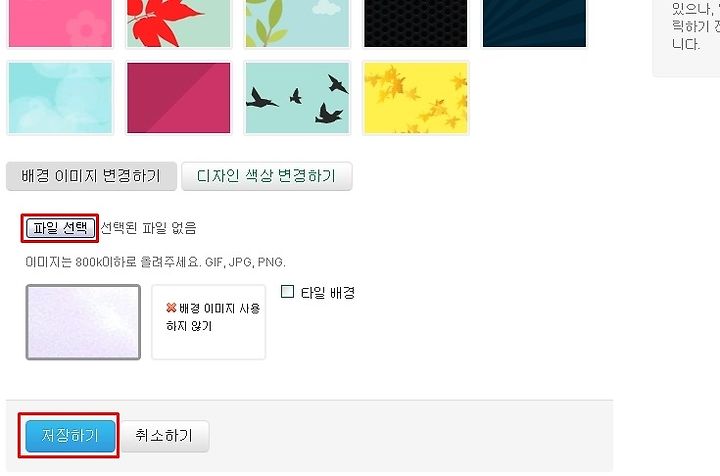The height and width of the screenshot is (476, 720).
Task: Click the 파일 선택 button
Action: [60, 228]
